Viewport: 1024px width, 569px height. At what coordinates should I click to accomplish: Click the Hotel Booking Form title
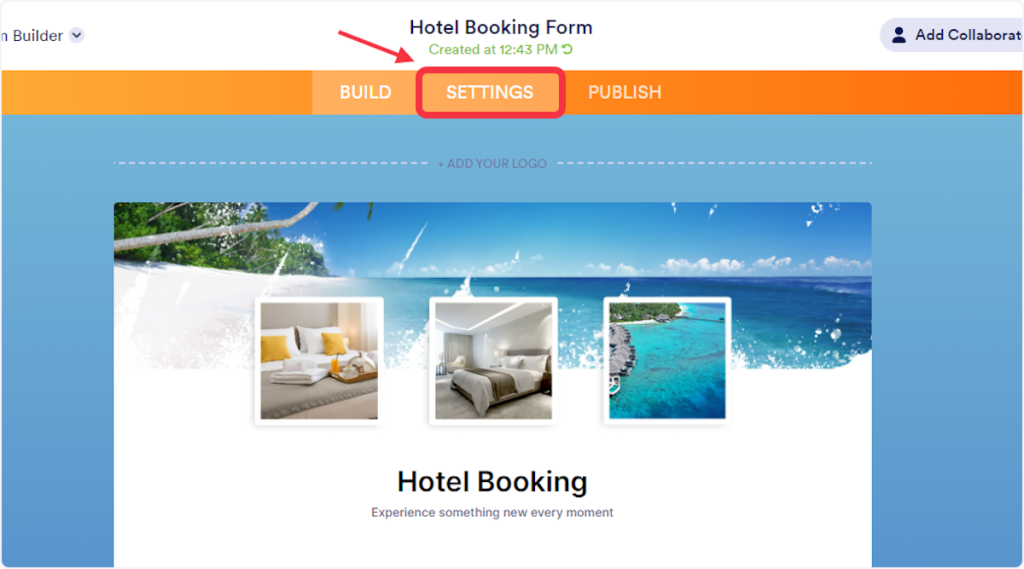click(501, 27)
